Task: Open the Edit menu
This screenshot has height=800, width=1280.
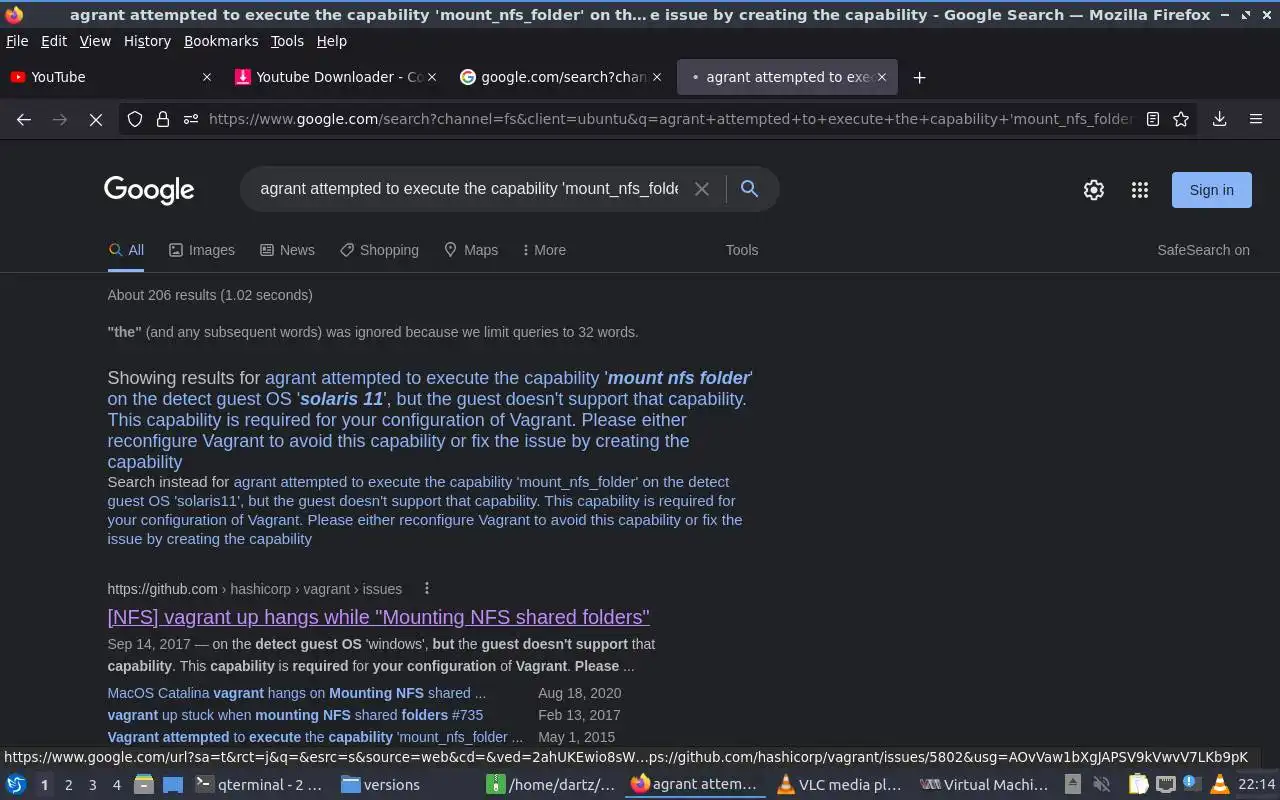Action: [54, 41]
